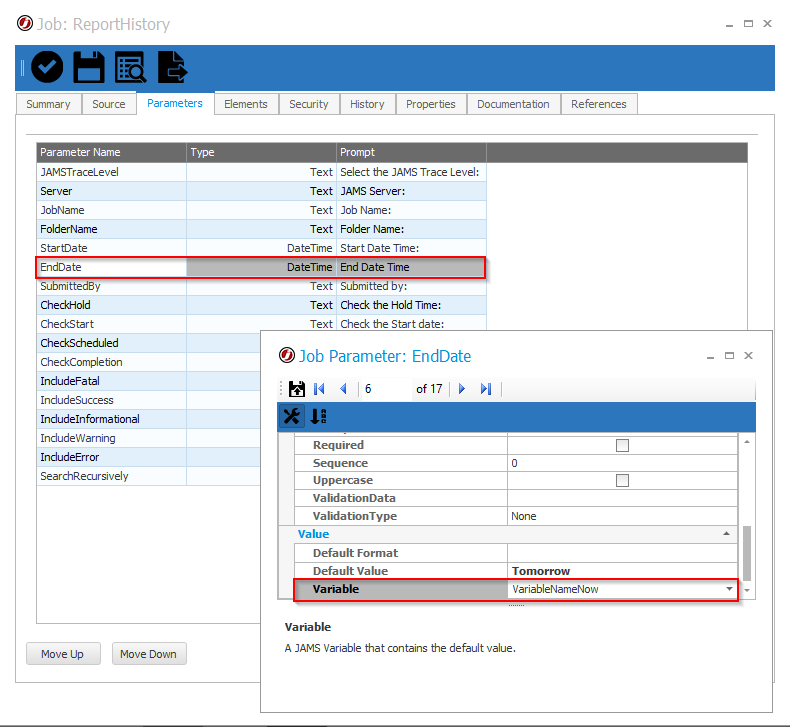The height and width of the screenshot is (727, 790).
Task: Toggle the Uppercase checkbox
Action: click(622, 481)
